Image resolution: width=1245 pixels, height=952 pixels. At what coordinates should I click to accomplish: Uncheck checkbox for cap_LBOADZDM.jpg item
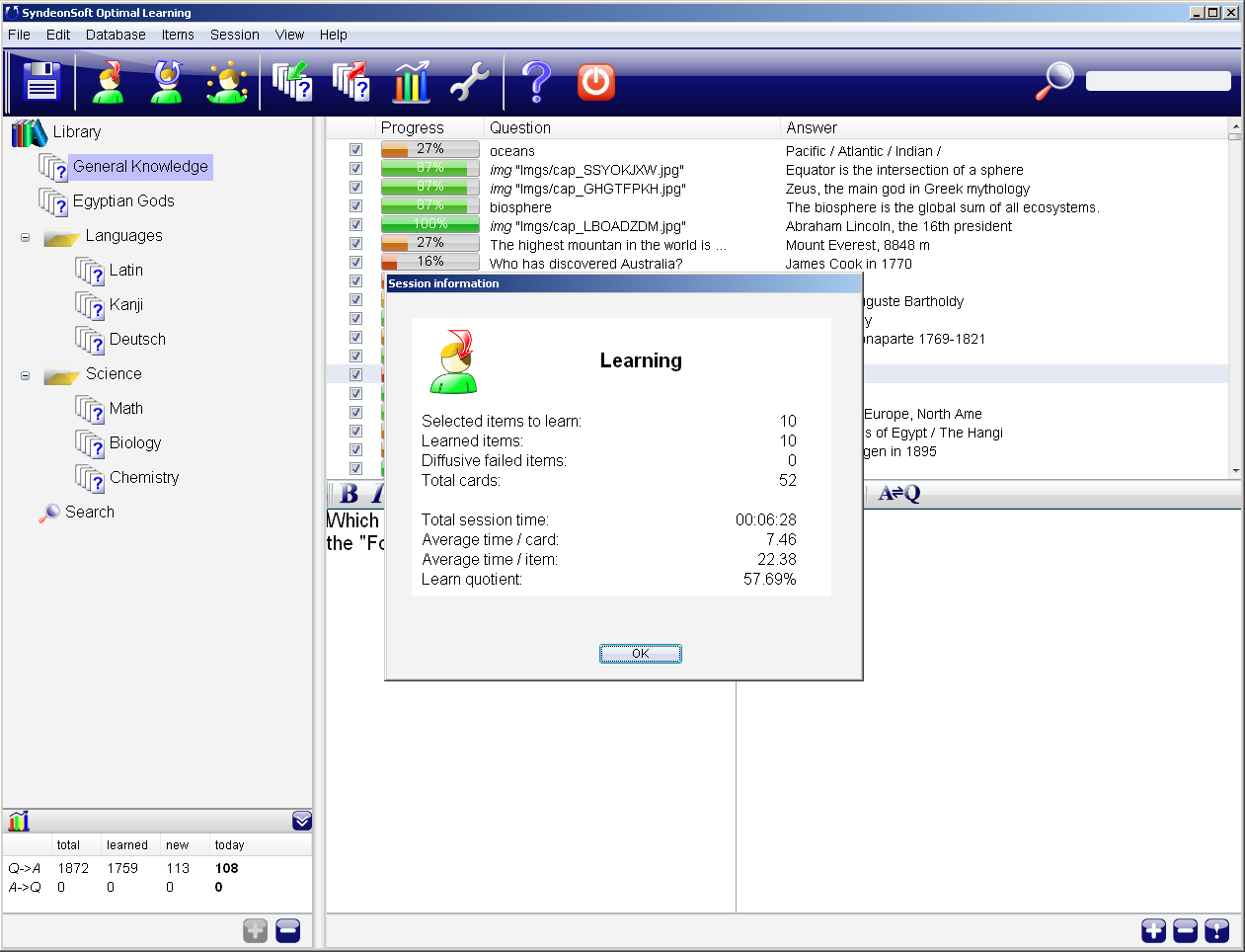pyautogui.click(x=355, y=225)
